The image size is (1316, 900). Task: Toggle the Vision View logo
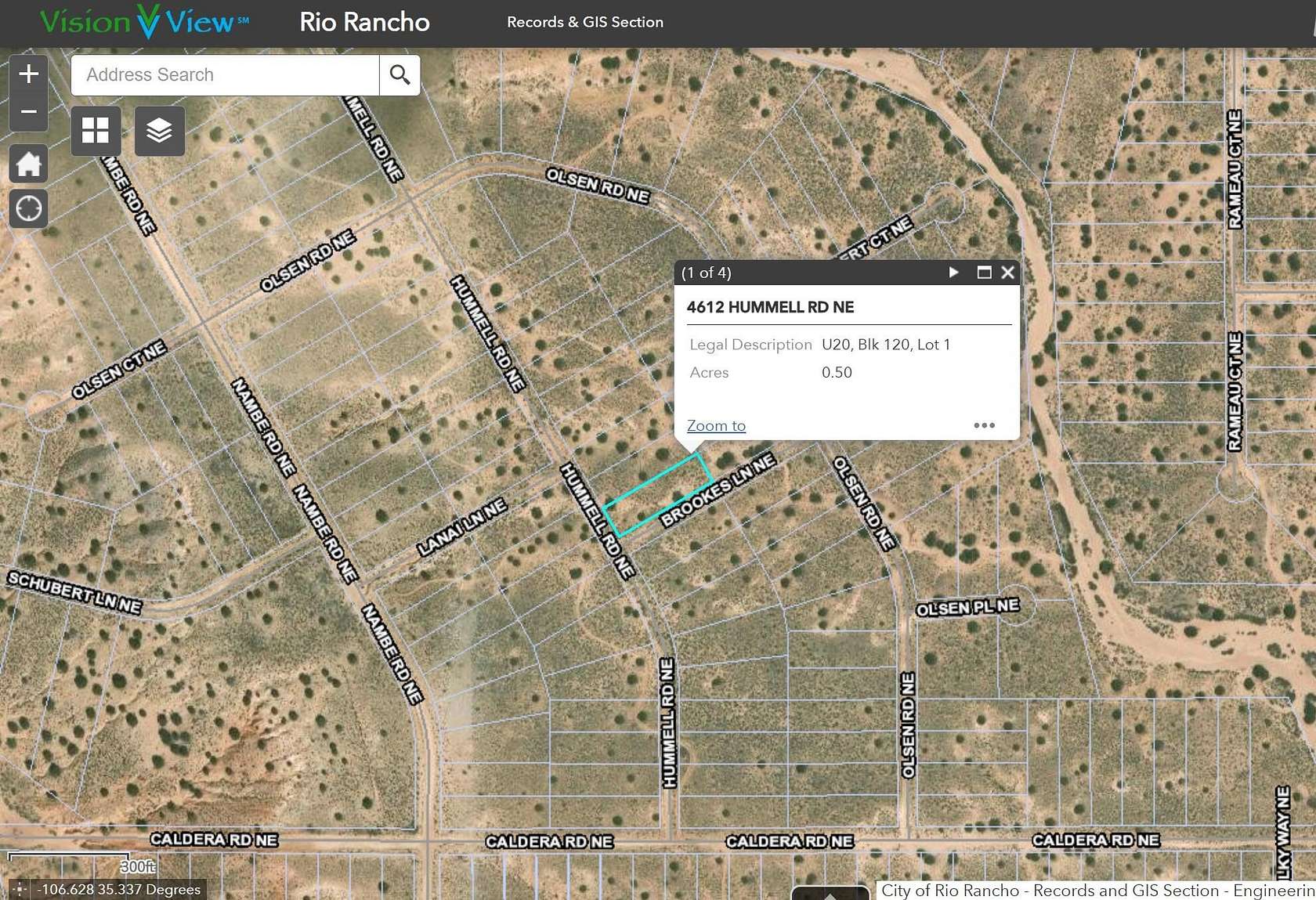(145, 21)
